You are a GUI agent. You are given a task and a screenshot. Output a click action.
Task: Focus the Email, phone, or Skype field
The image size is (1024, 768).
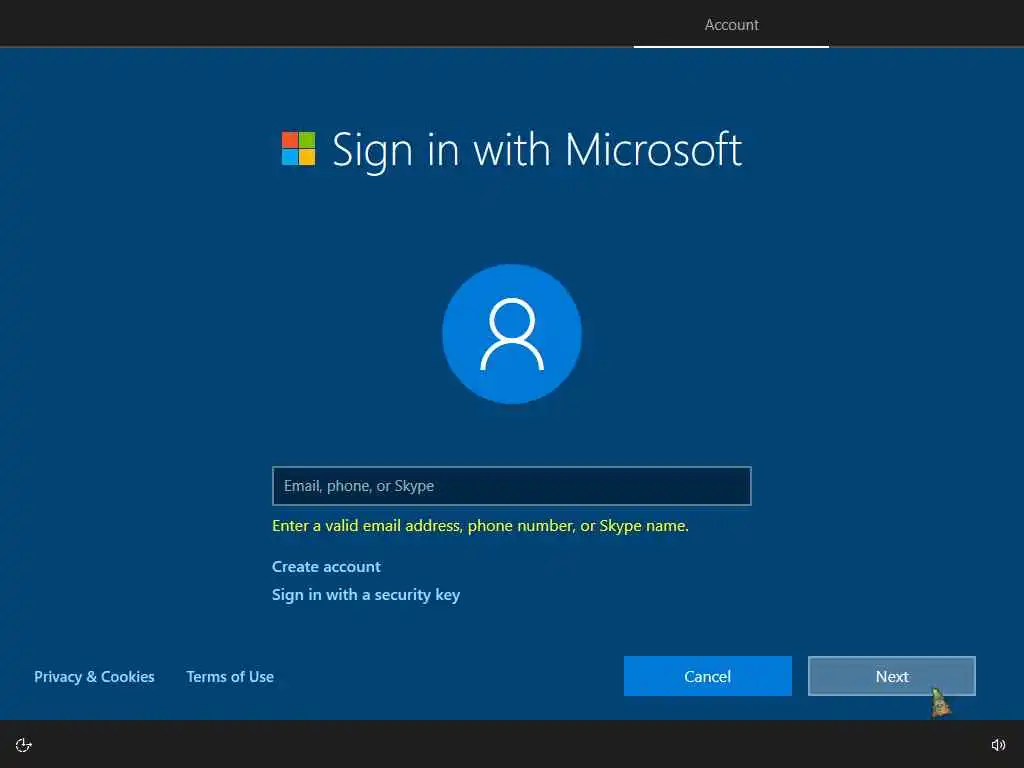point(512,486)
